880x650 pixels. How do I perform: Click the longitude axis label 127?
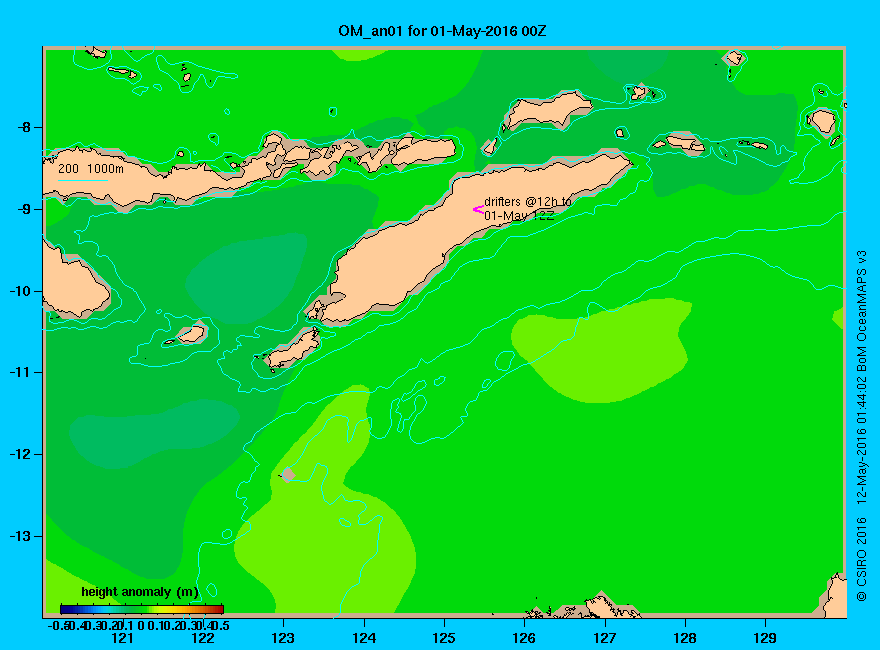604,638
